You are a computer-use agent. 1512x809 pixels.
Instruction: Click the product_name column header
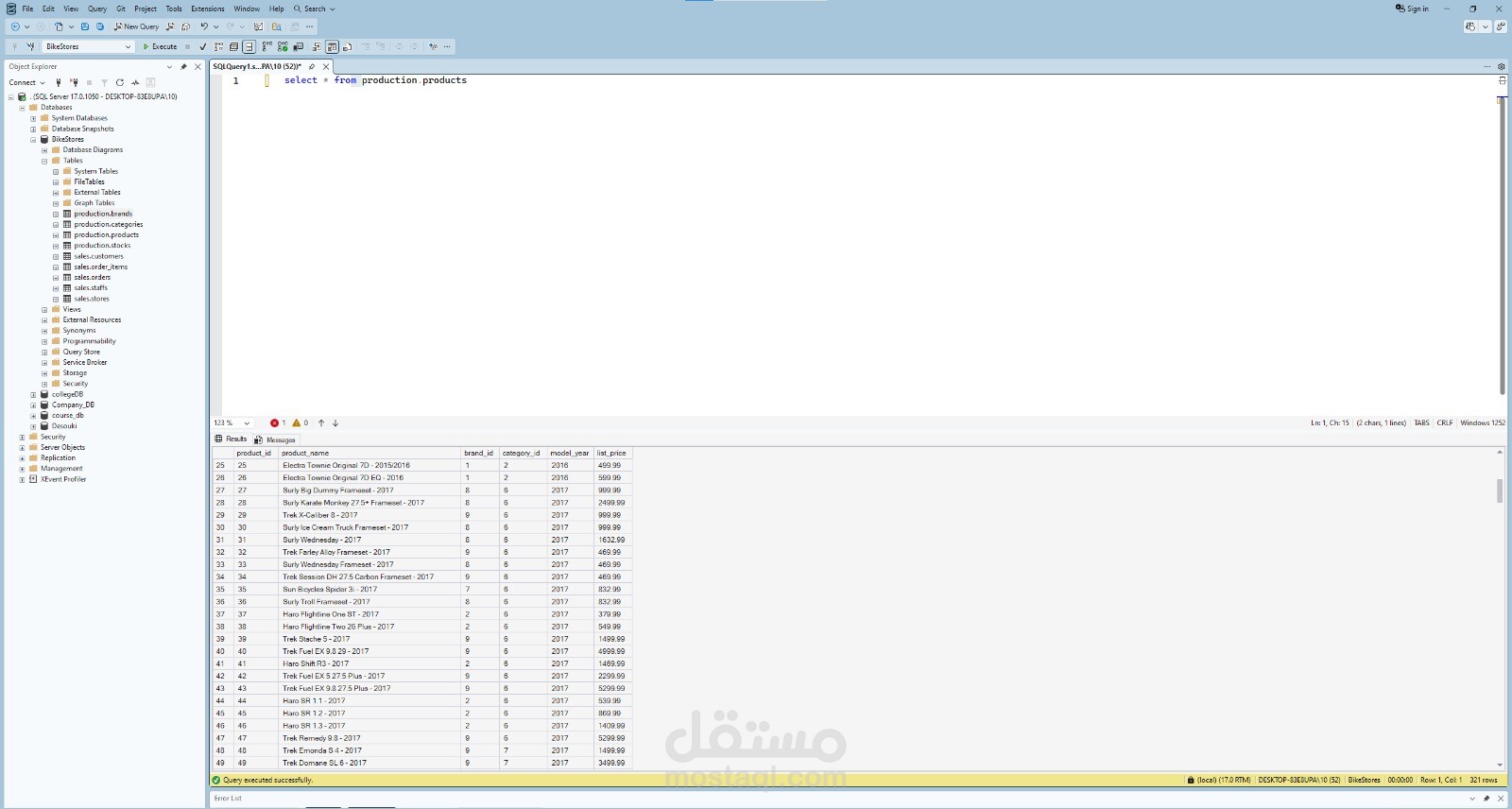(369, 453)
